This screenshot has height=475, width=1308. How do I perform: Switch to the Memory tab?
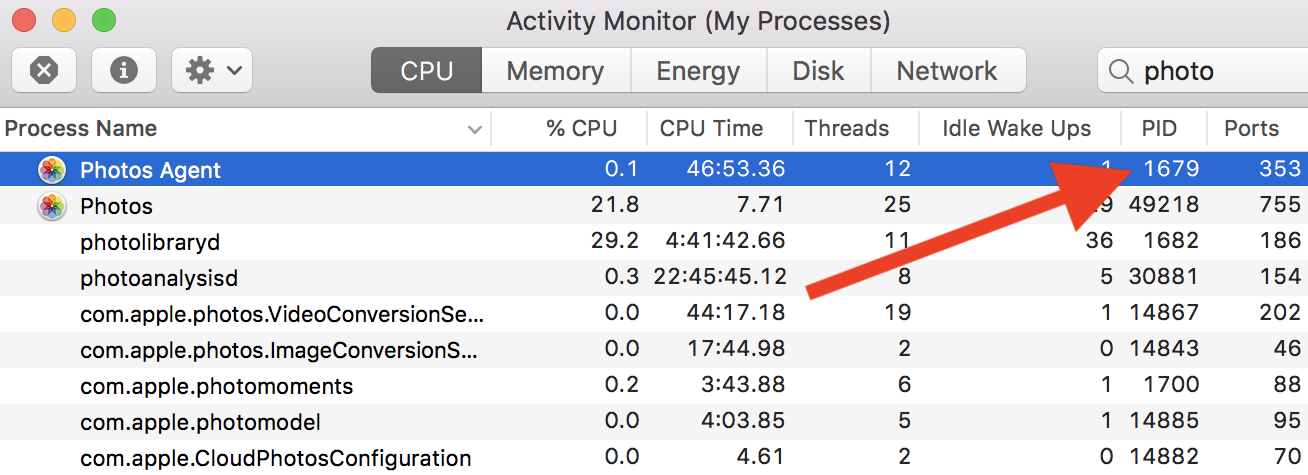point(555,71)
